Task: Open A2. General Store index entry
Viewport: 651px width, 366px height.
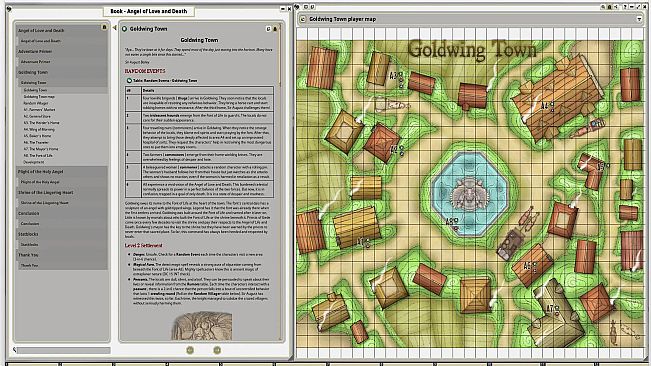Action: (x=37, y=117)
